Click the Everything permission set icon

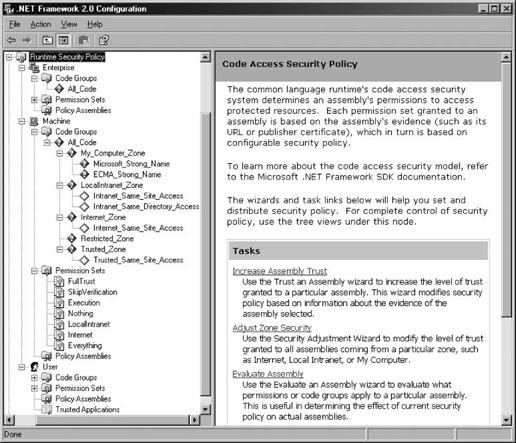coord(59,346)
